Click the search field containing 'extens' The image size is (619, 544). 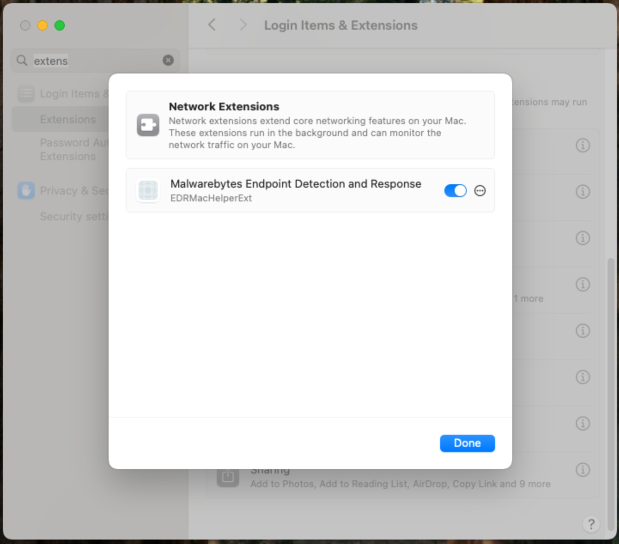click(x=95, y=60)
